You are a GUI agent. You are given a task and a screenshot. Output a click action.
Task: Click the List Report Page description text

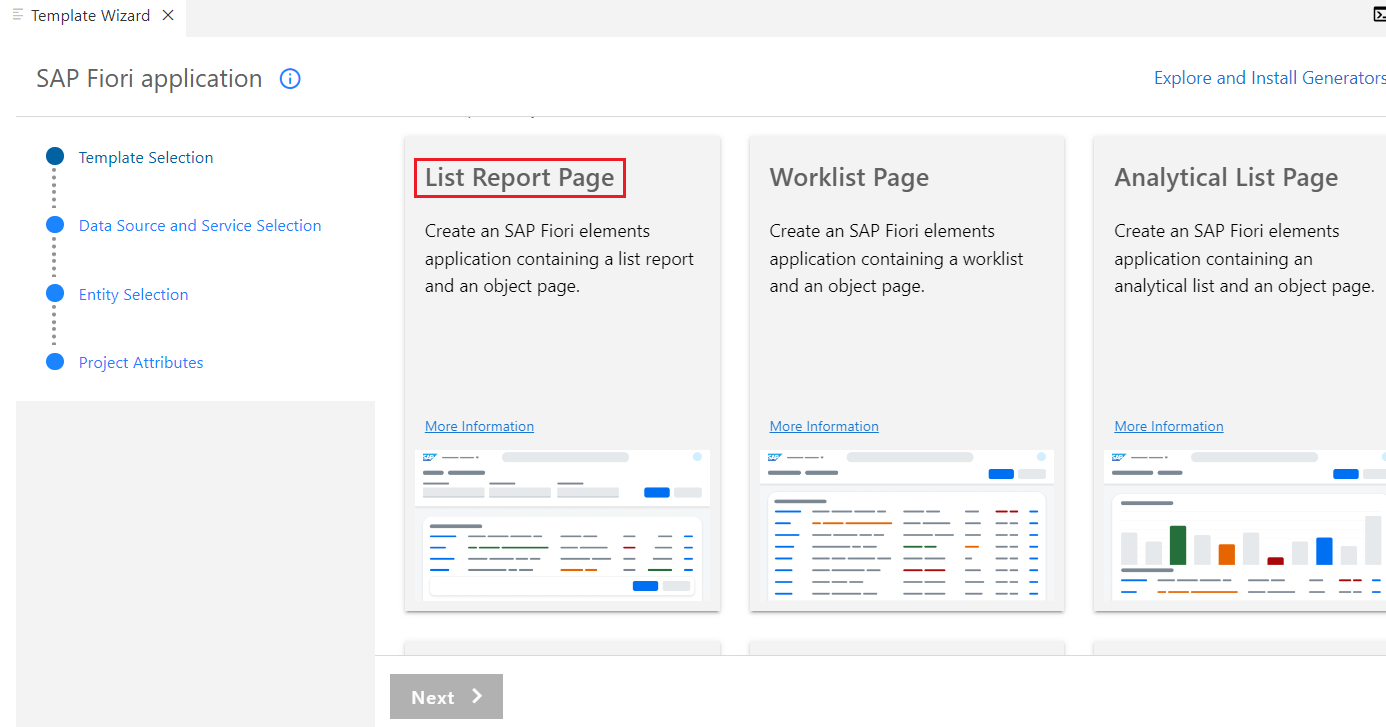[x=559, y=258]
